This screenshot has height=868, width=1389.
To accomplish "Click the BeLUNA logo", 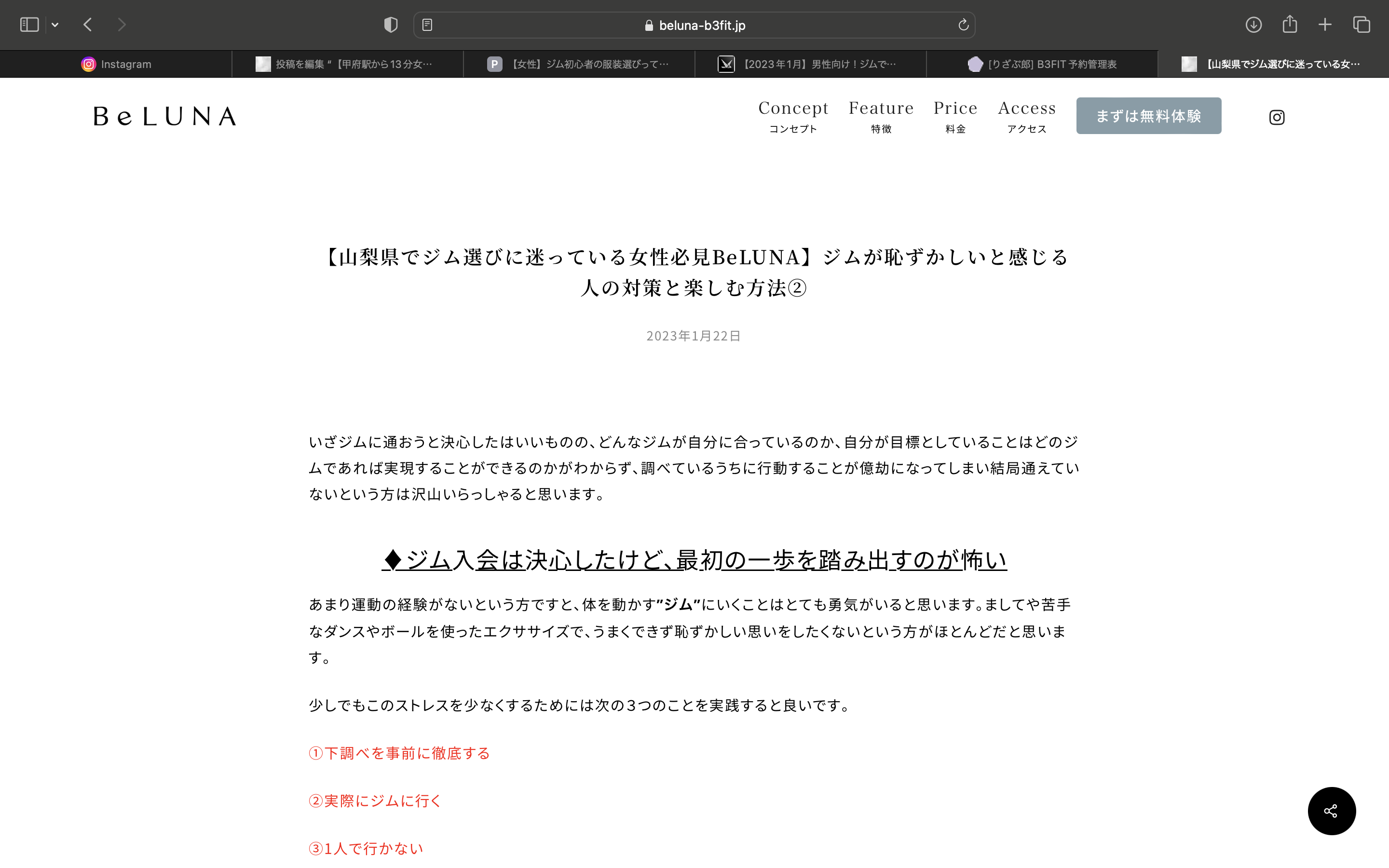I will coord(165,117).
